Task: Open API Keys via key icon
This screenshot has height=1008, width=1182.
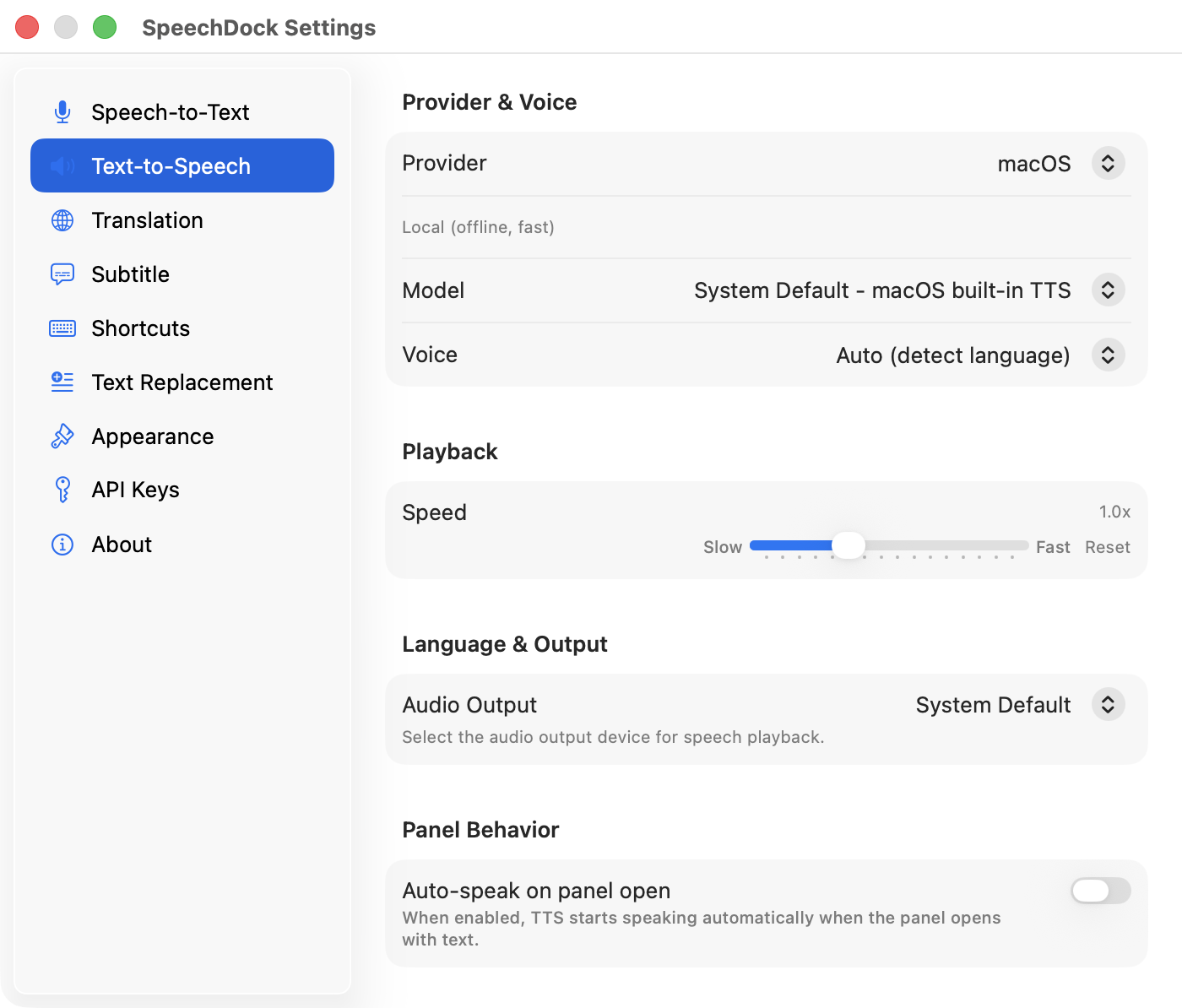Action: (x=62, y=490)
